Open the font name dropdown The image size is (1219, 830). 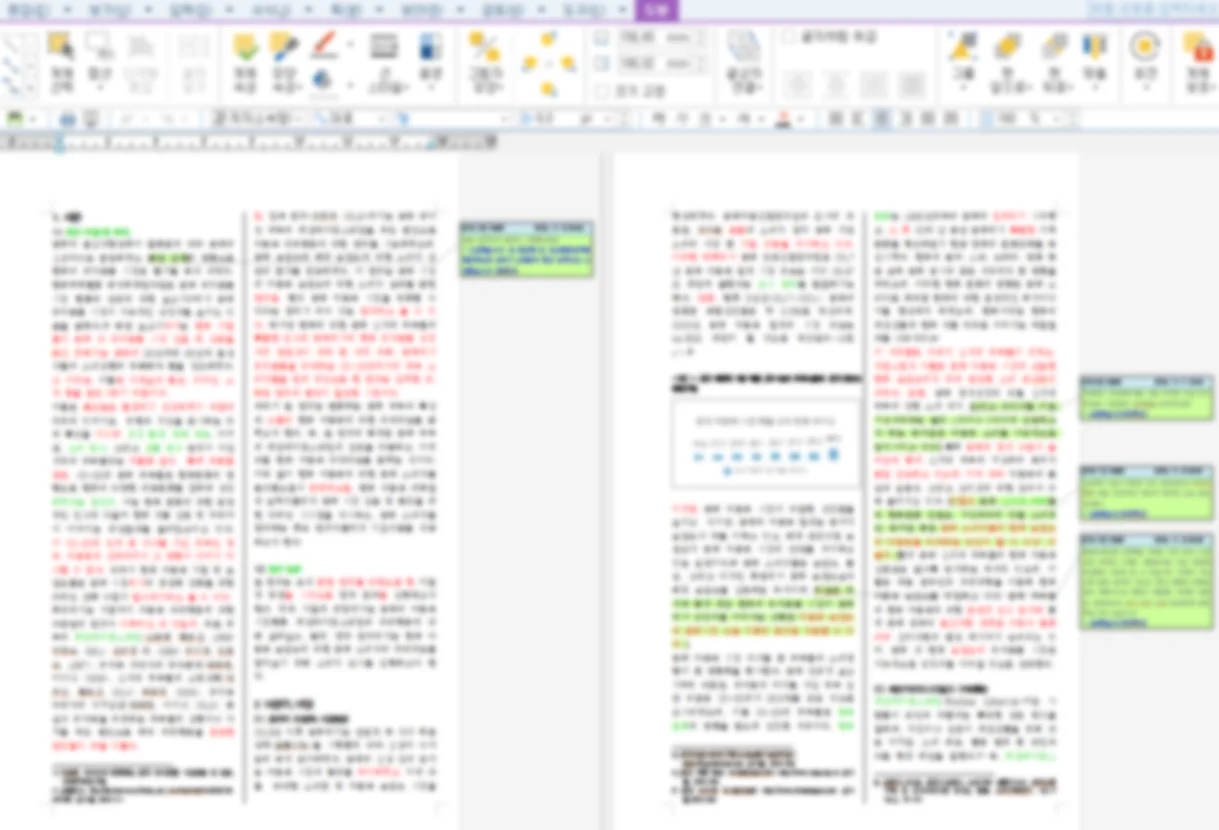504,119
